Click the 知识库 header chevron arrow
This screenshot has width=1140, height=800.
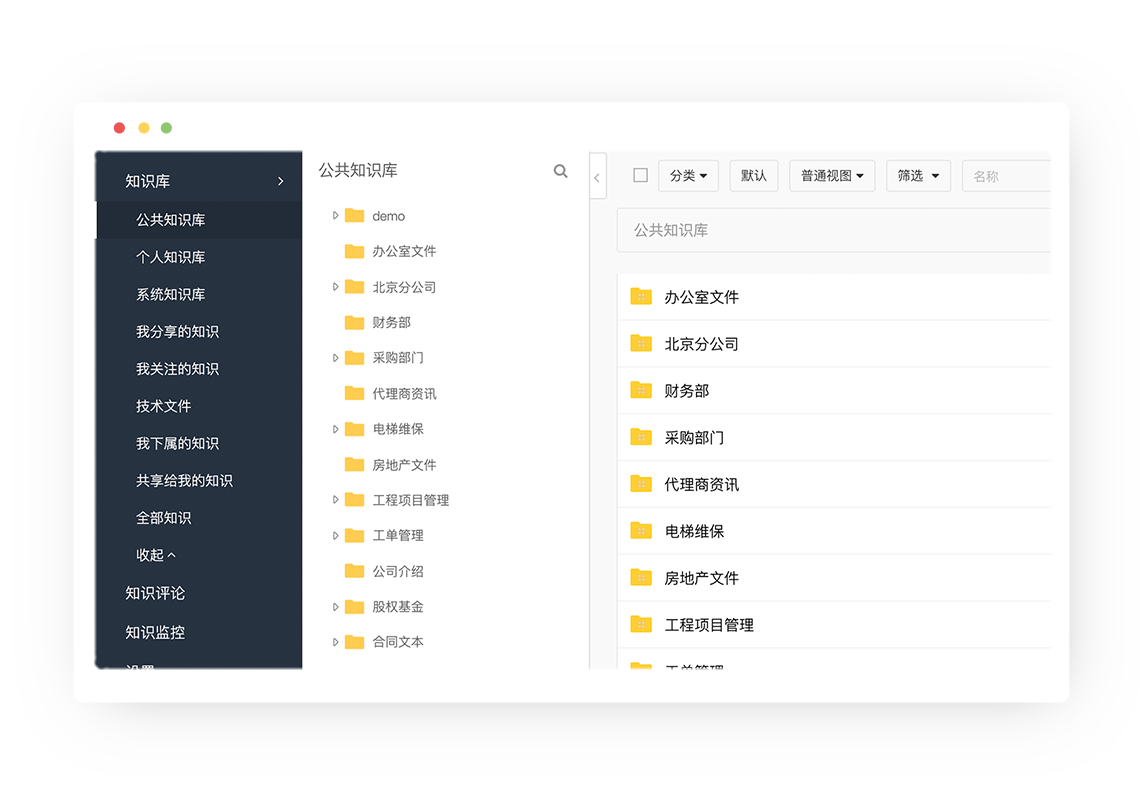coord(281,181)
